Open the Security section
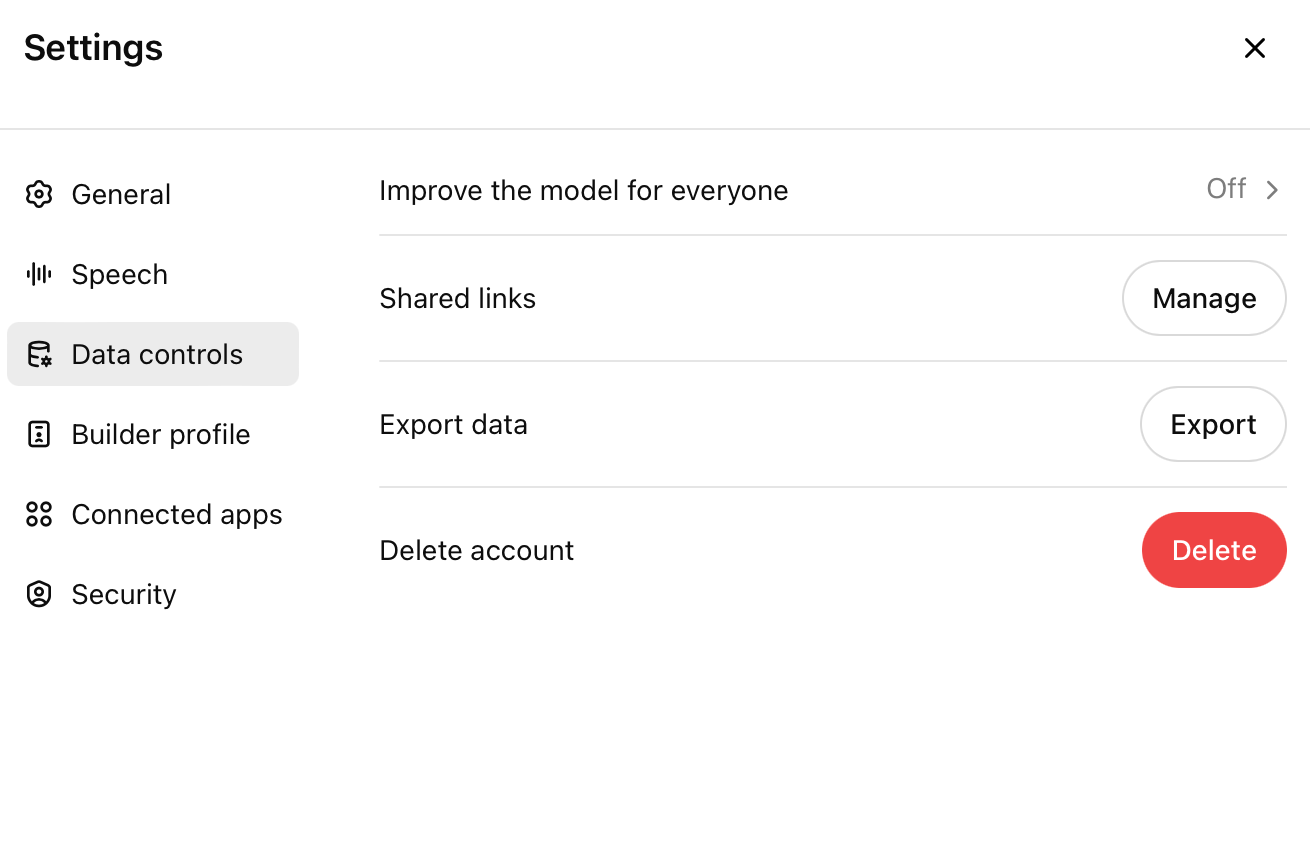Viewport: 1310px width, 860px height. pos(153,594)
